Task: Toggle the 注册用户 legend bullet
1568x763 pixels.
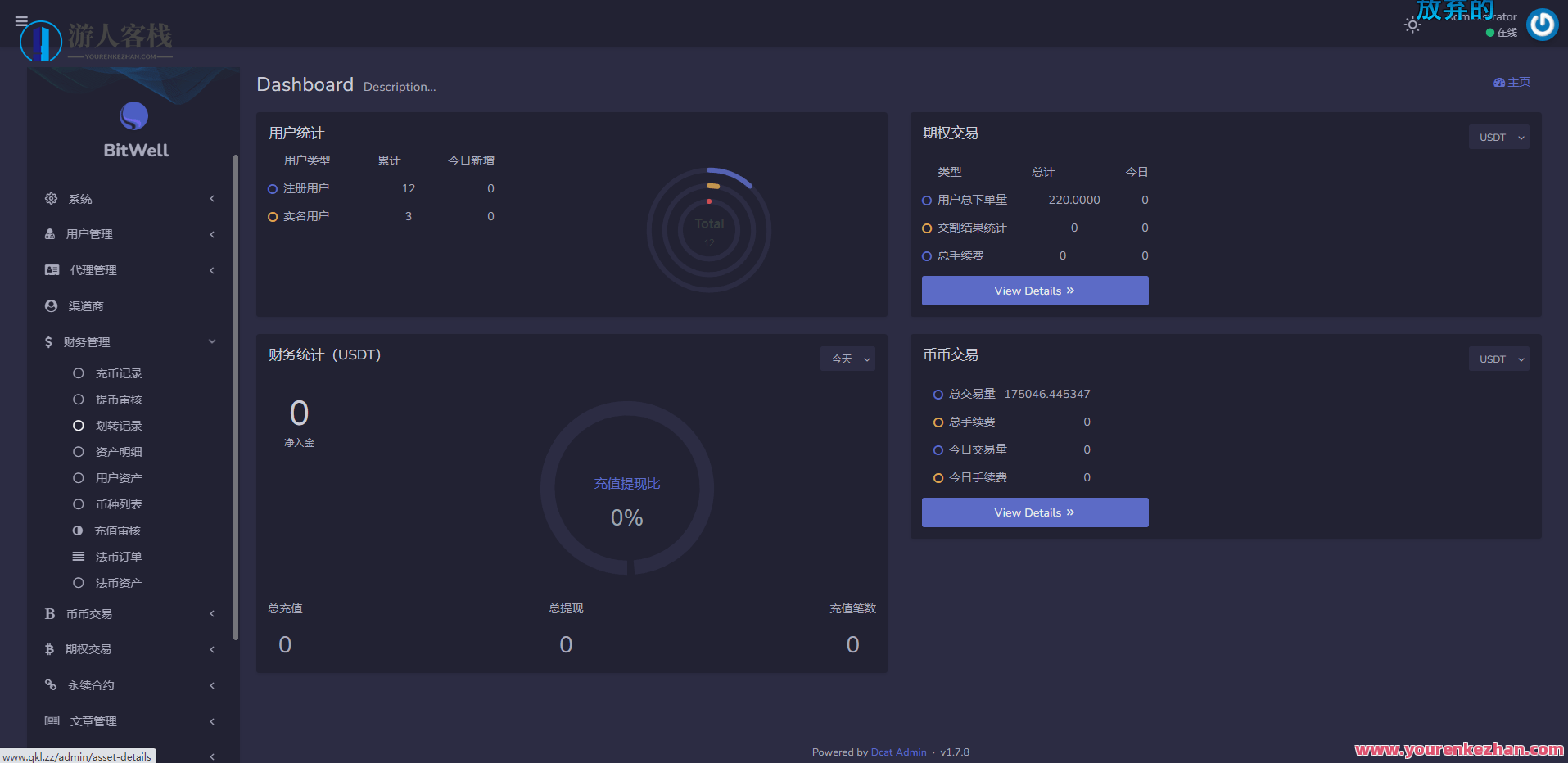Action: pyautogui.click(x=273, y=188)
